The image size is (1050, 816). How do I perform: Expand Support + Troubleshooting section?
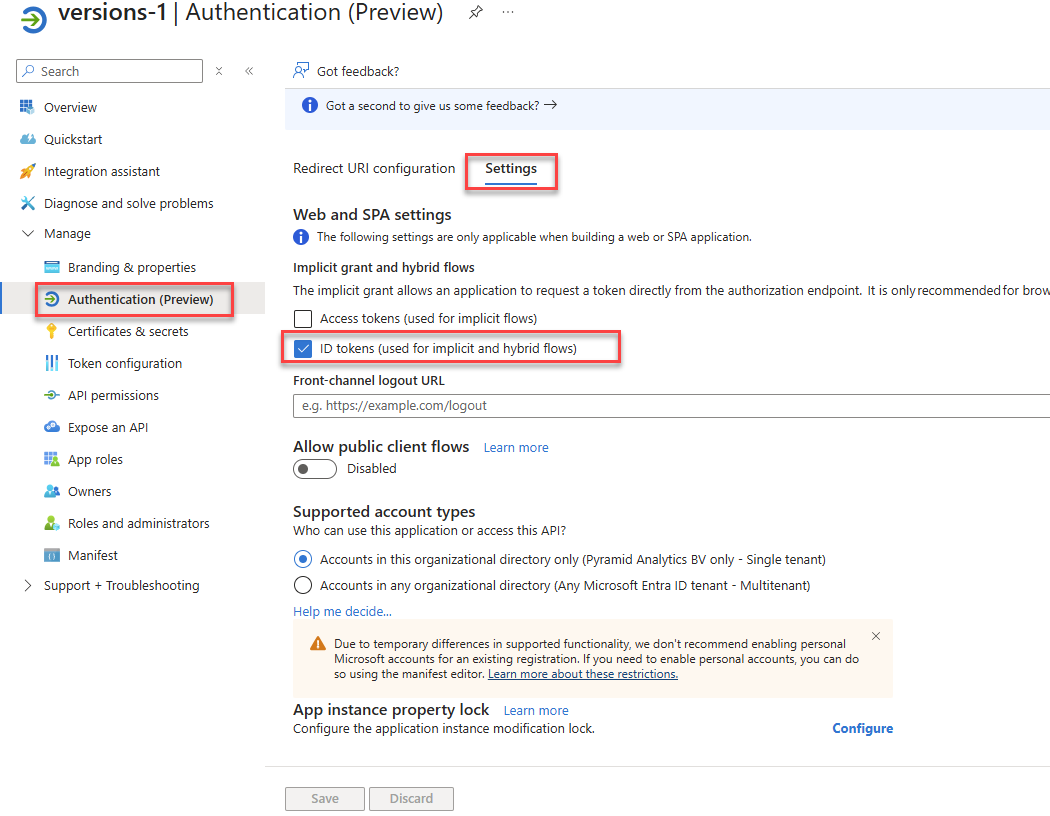tap(27, 586)
